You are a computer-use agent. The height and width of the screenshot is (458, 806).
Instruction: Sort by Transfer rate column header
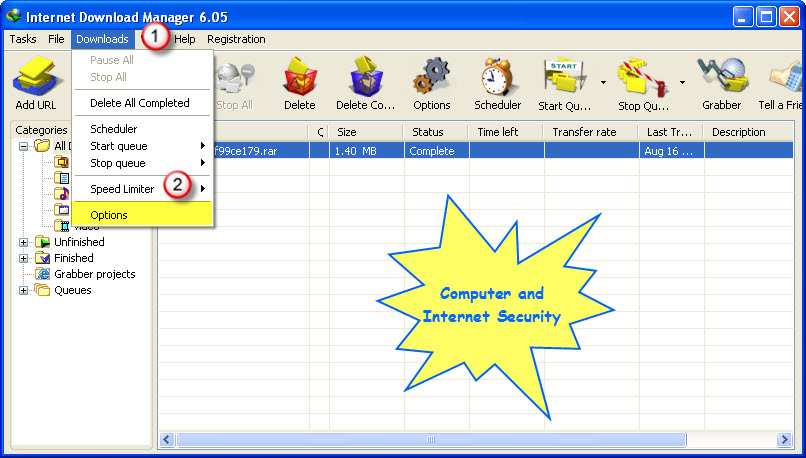pos(591,132)
